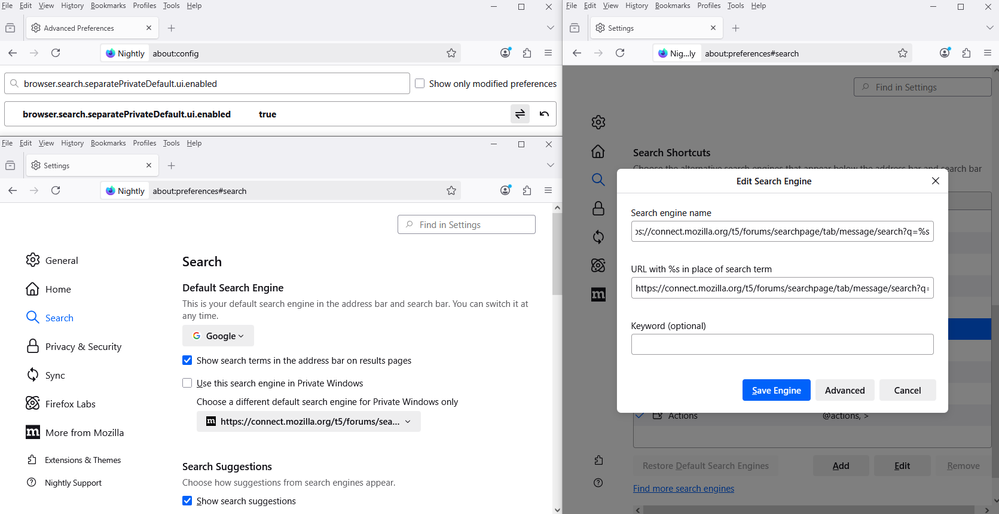Reset the about:config preference with undo arrow
The width and height of the screenshot is (999, 514).
point(544,114)
